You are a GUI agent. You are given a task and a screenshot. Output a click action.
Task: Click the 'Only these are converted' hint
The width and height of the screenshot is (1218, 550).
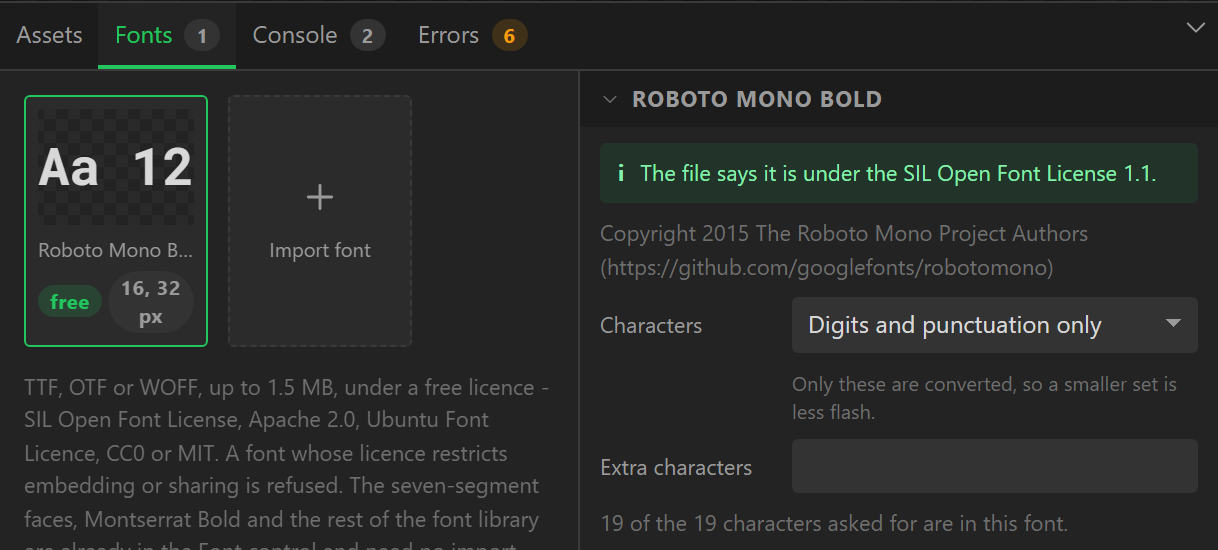[x=984, y=398]
